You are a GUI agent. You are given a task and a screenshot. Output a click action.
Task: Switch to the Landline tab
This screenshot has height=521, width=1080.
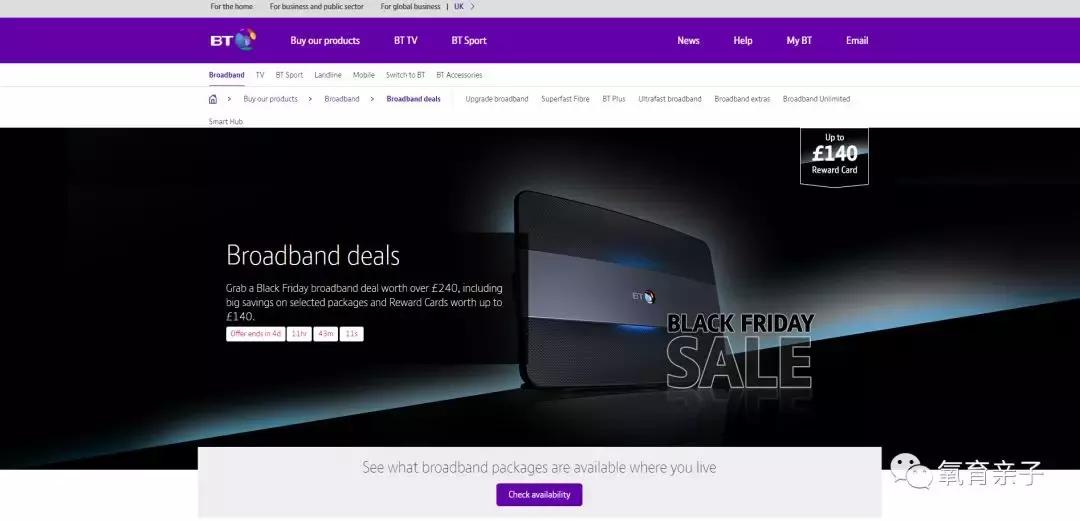[328, 75]
